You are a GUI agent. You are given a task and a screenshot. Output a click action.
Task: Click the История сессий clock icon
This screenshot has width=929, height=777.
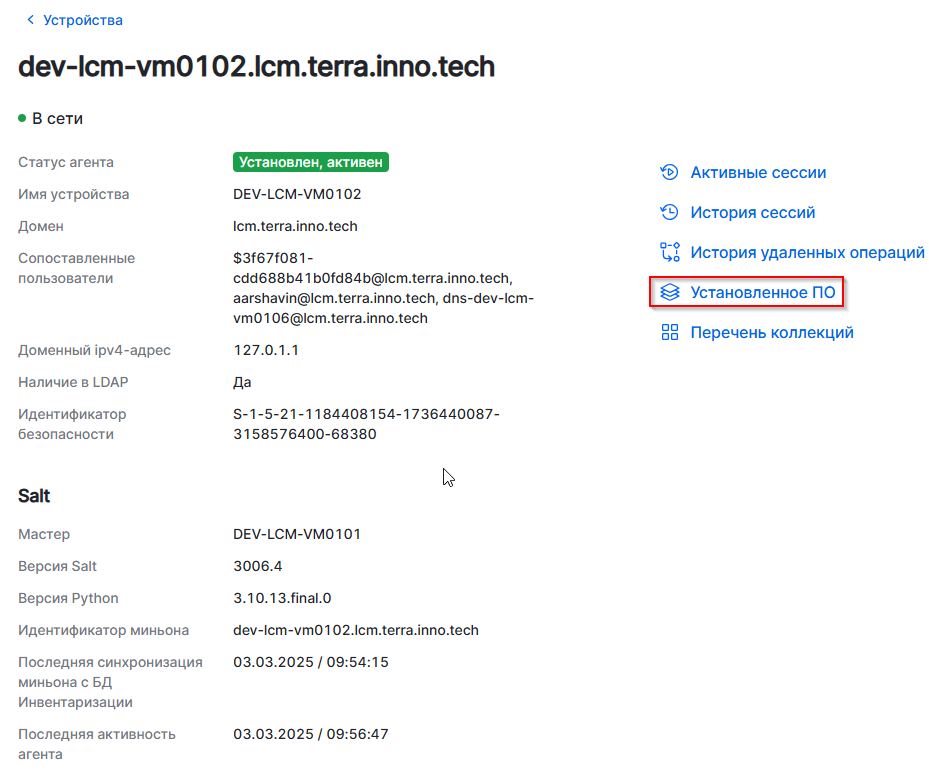670,212
